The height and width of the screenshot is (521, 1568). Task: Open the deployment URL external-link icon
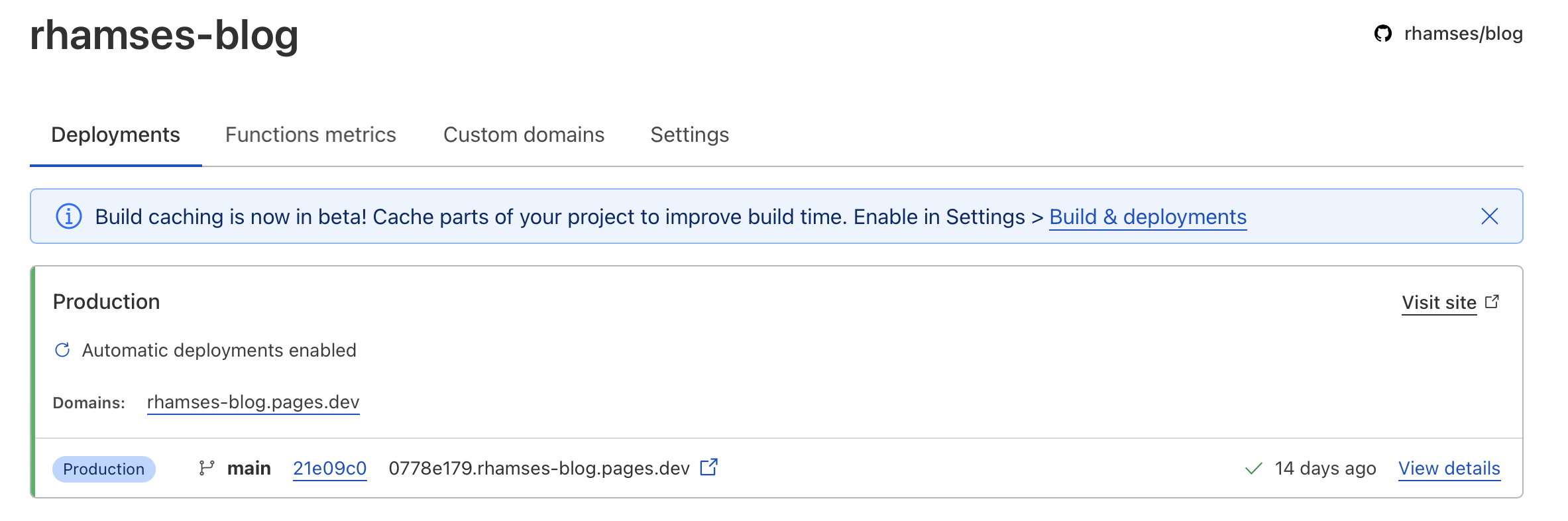click(708, 468)
